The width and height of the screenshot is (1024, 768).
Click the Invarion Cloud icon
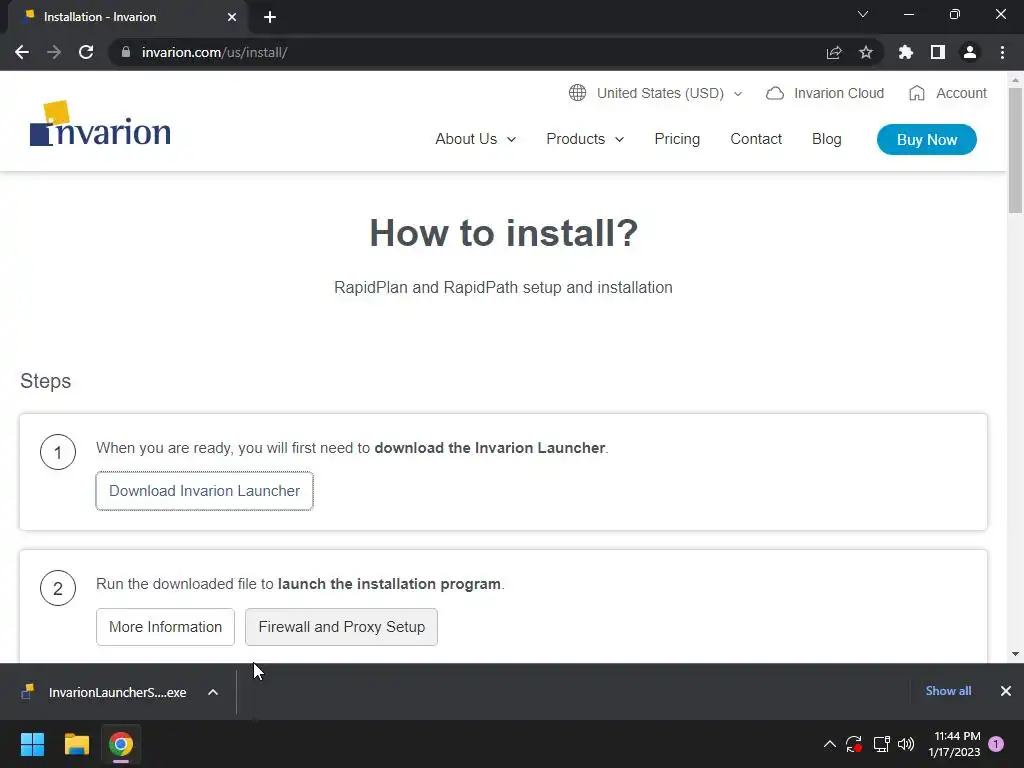pos(775,93)
